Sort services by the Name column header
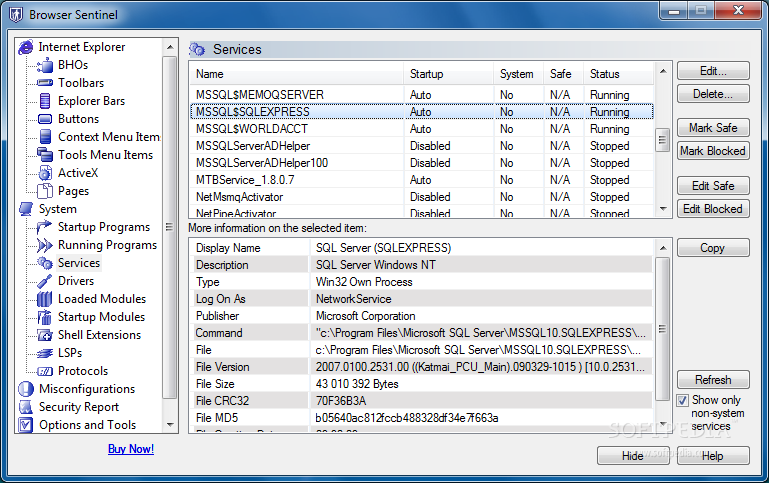 [296, 74]
